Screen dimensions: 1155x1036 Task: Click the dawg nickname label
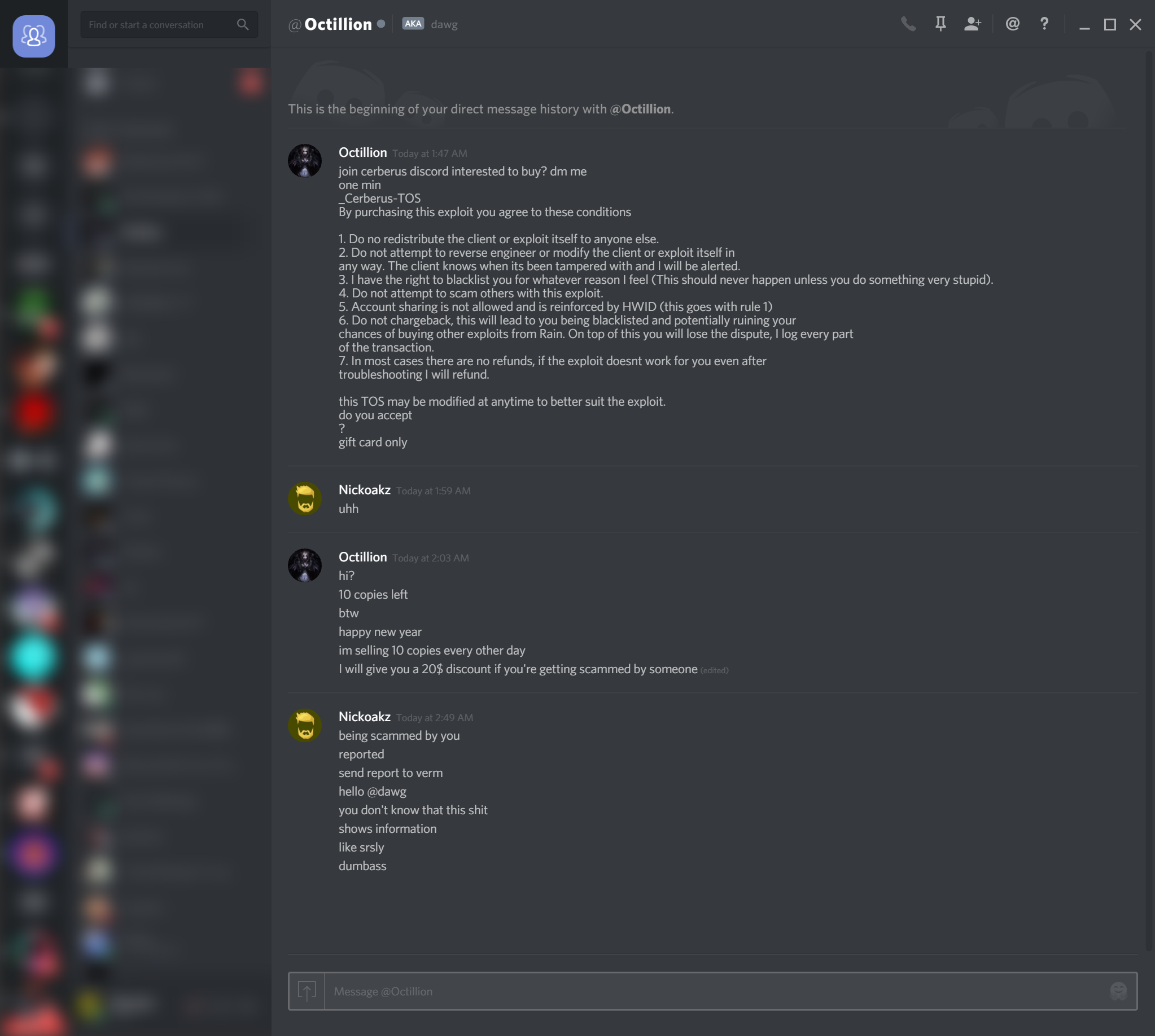coord(445,24)
